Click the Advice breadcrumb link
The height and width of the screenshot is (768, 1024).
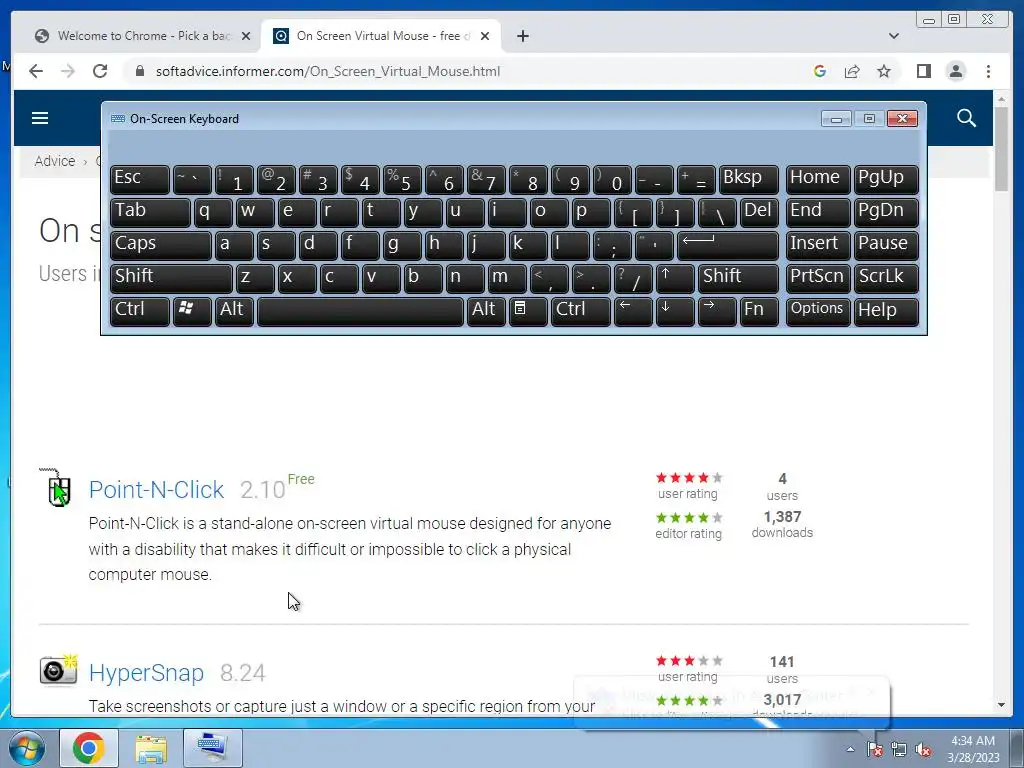[55, 161]
